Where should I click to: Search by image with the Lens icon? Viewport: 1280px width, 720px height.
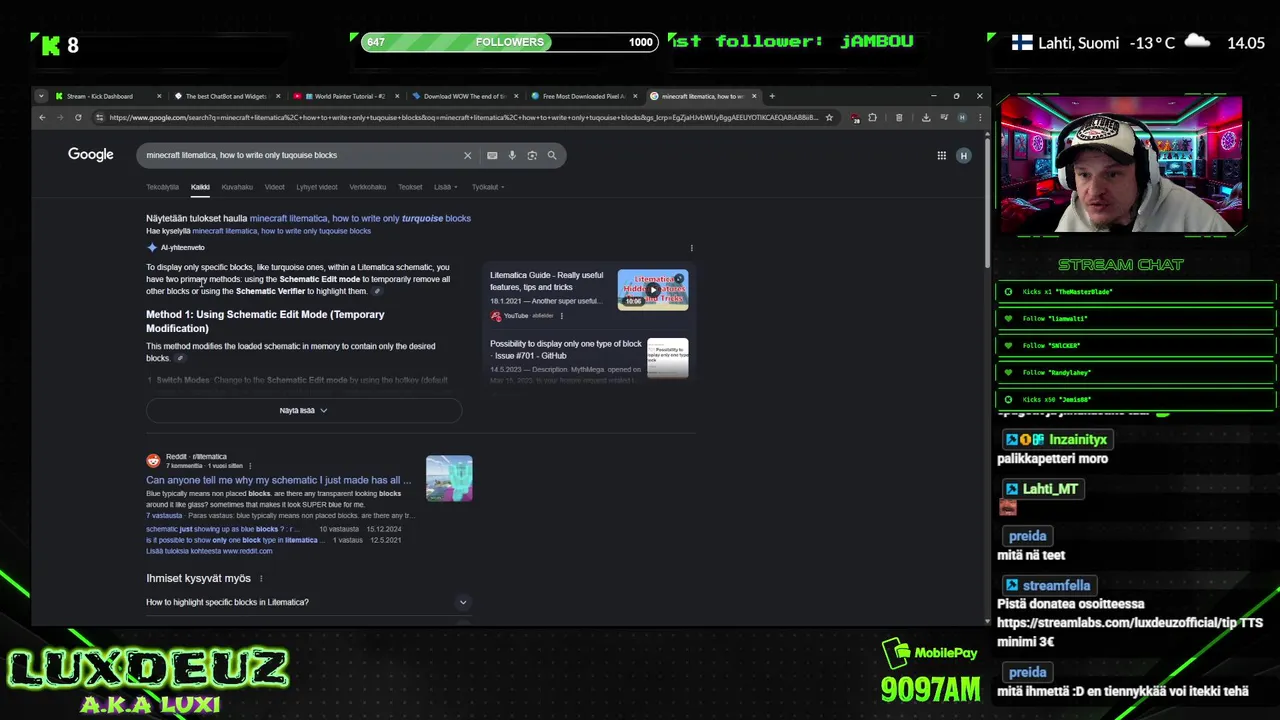pos(532,155)
